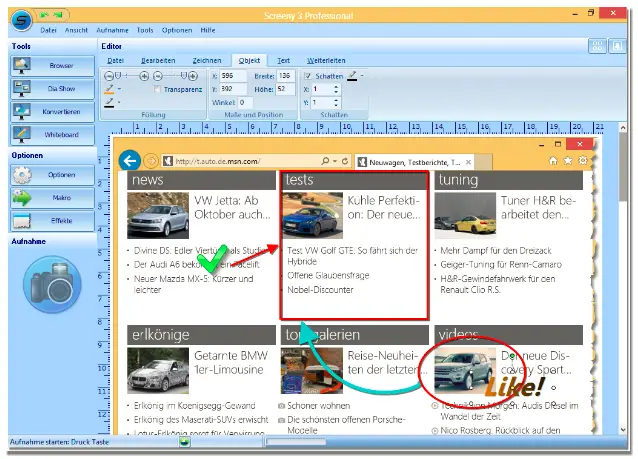Enable the Transparenz checkbox
Image resolution: width=638 pixels, height=459 pixels.
(x=157, y=89)
